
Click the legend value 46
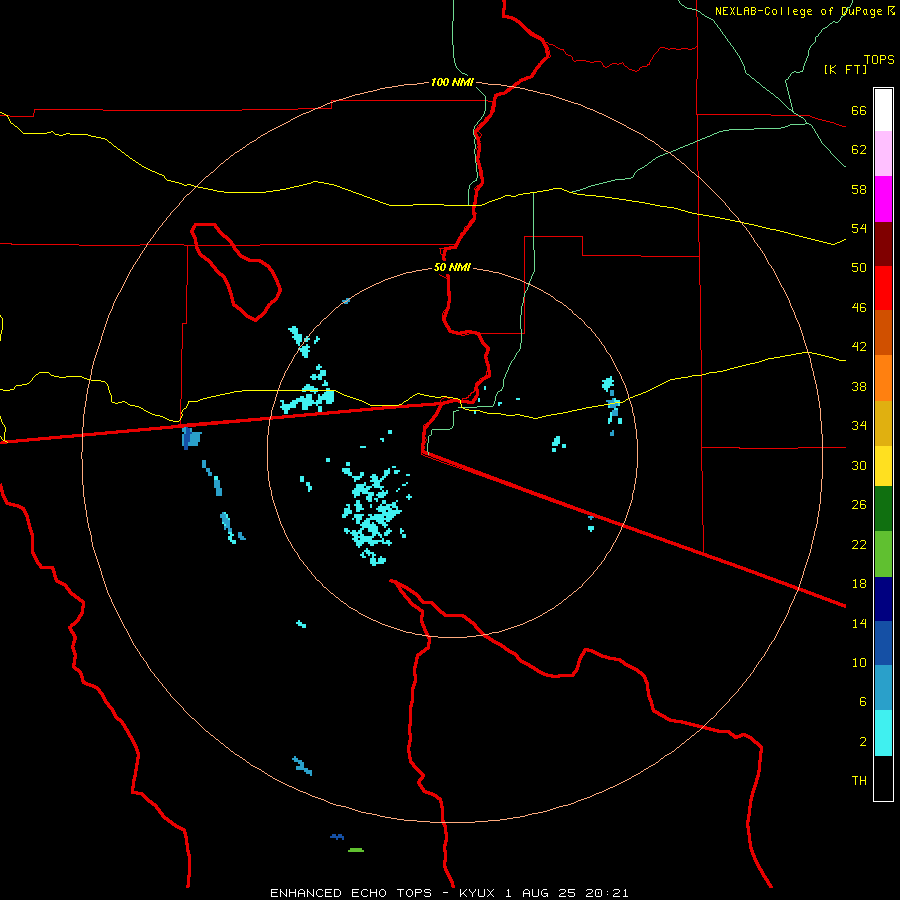(x=859, y=308)
